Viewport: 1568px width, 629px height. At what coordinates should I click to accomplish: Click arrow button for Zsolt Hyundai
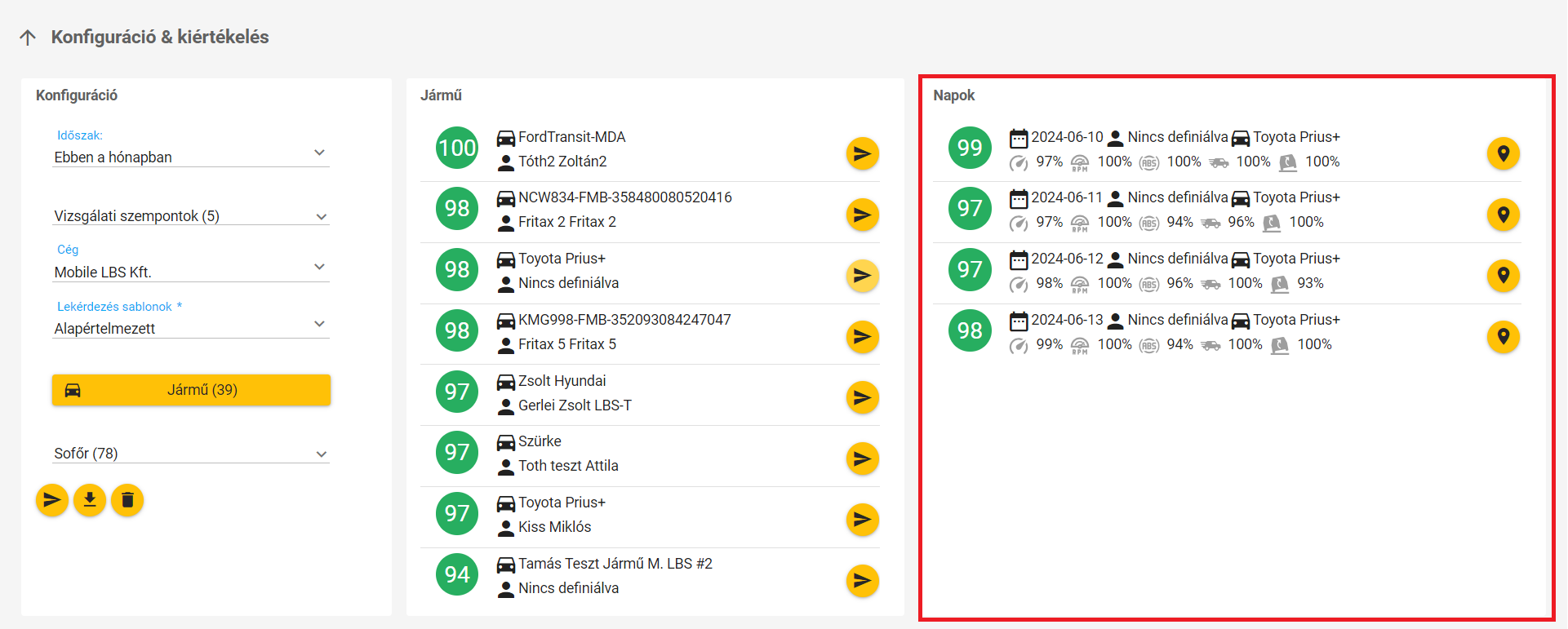coord(862,397)
